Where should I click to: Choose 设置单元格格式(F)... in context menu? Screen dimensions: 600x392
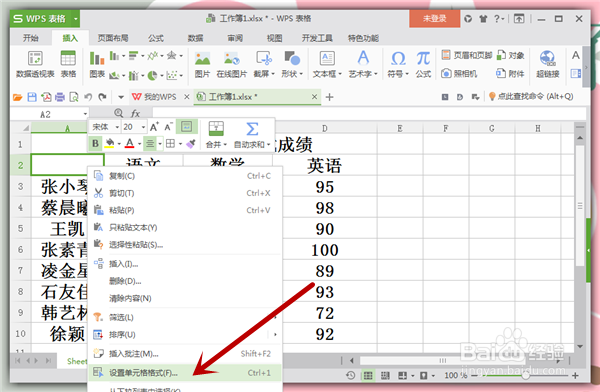pyautogui.click(x=186, y=372)
